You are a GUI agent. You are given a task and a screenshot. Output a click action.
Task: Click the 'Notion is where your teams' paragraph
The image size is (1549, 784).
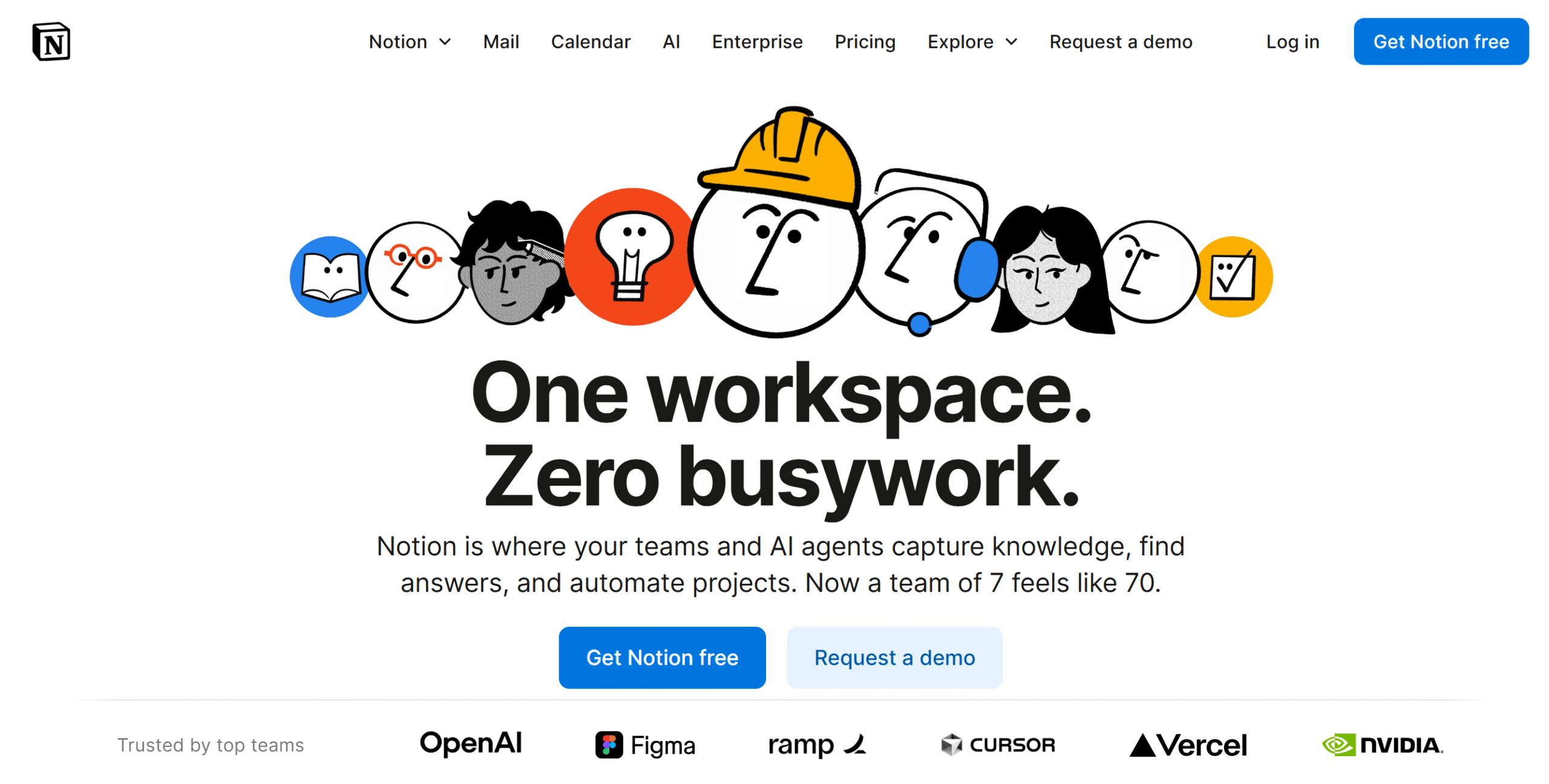point(781,564)
